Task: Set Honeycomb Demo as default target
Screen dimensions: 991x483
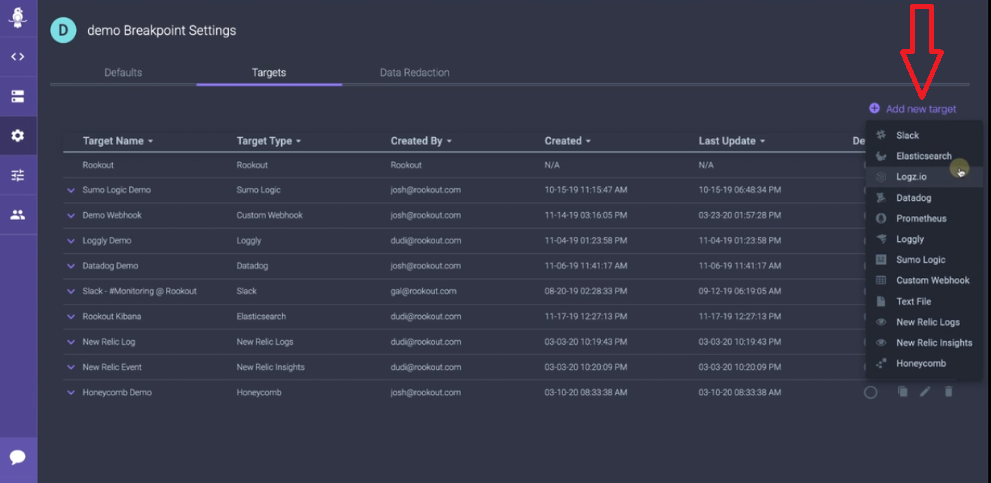Action: pyautogui.click(x=870, y=393)
